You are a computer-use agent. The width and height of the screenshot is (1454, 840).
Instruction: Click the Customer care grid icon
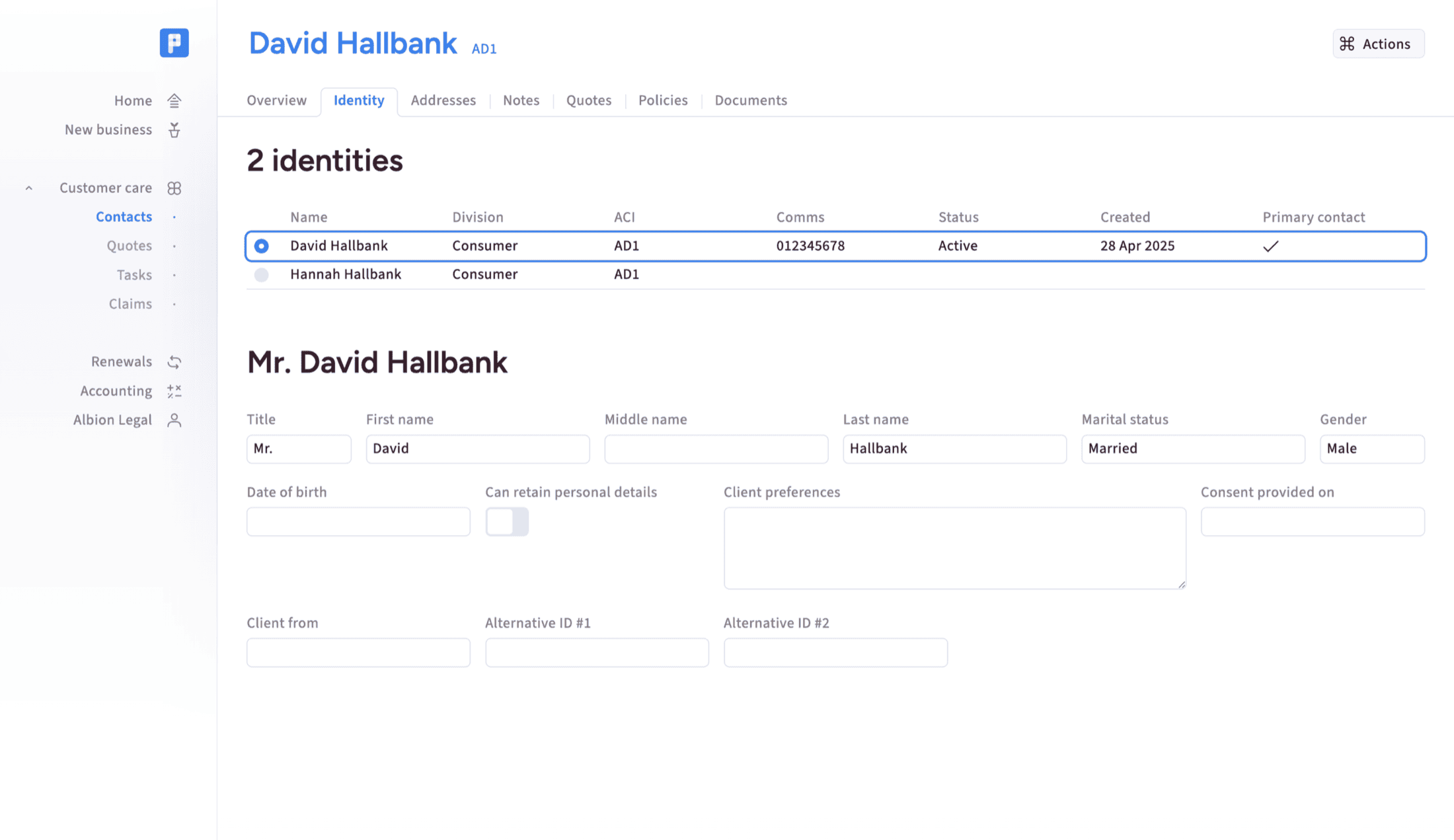[x=174, y=188]
